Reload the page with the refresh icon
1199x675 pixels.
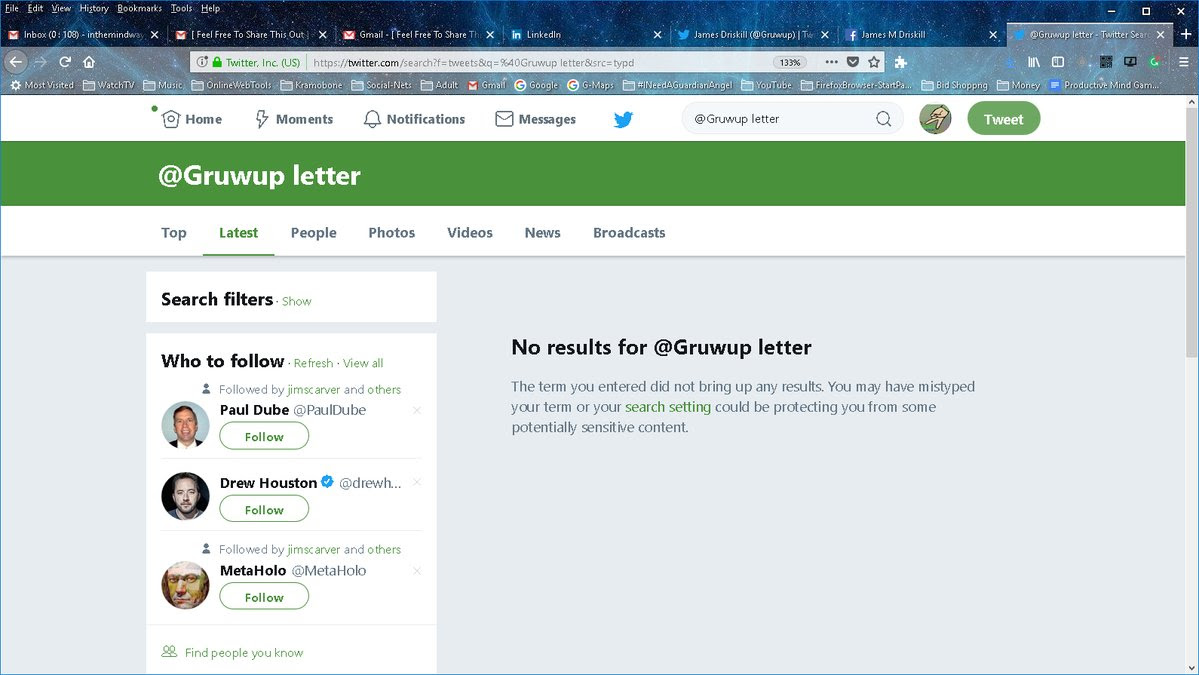tap(65, 62)
